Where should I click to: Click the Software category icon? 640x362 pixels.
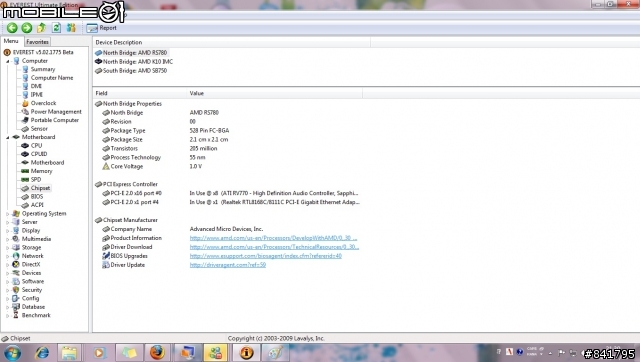click(x=16, y=282)
